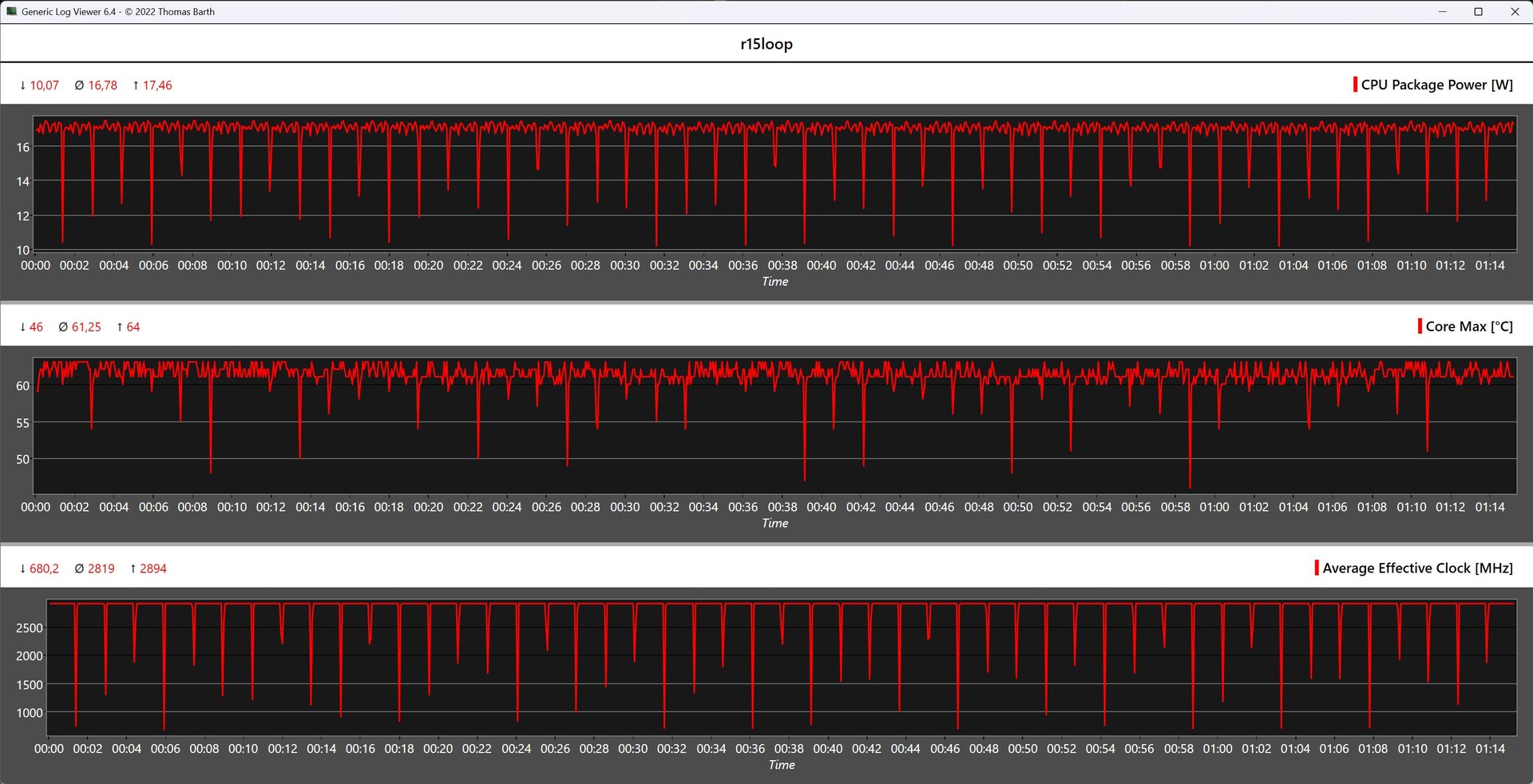
Task: Click the r15loop chart title
Action: (766, 44)
